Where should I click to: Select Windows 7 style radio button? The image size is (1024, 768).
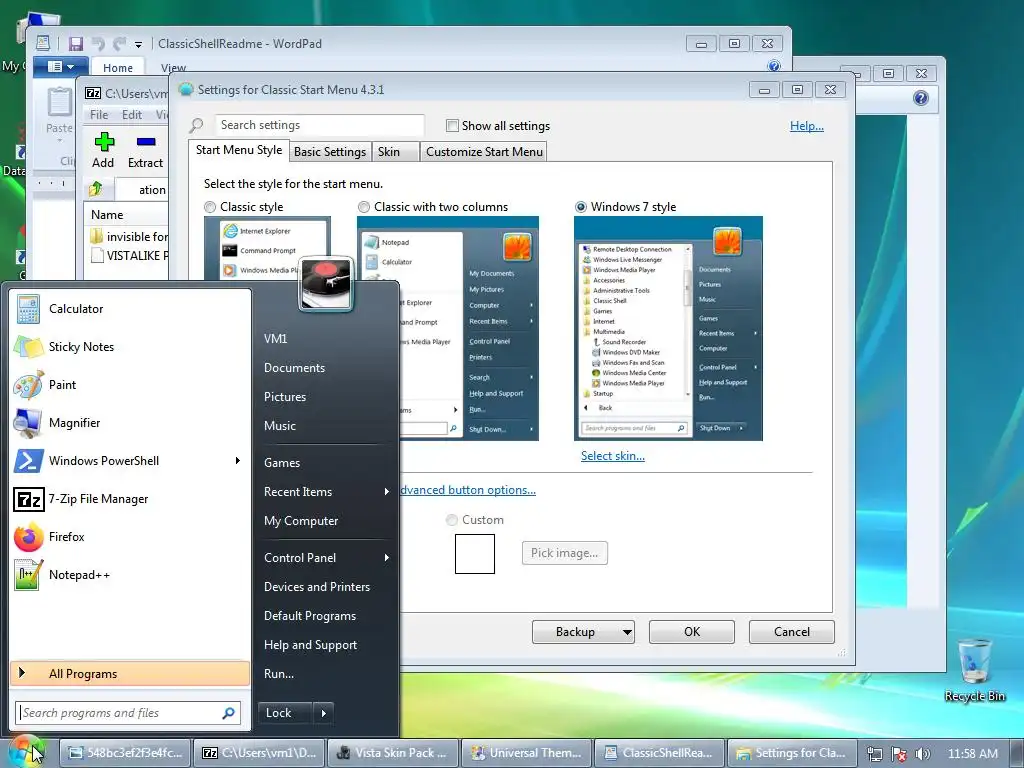(x=581, y=207)
